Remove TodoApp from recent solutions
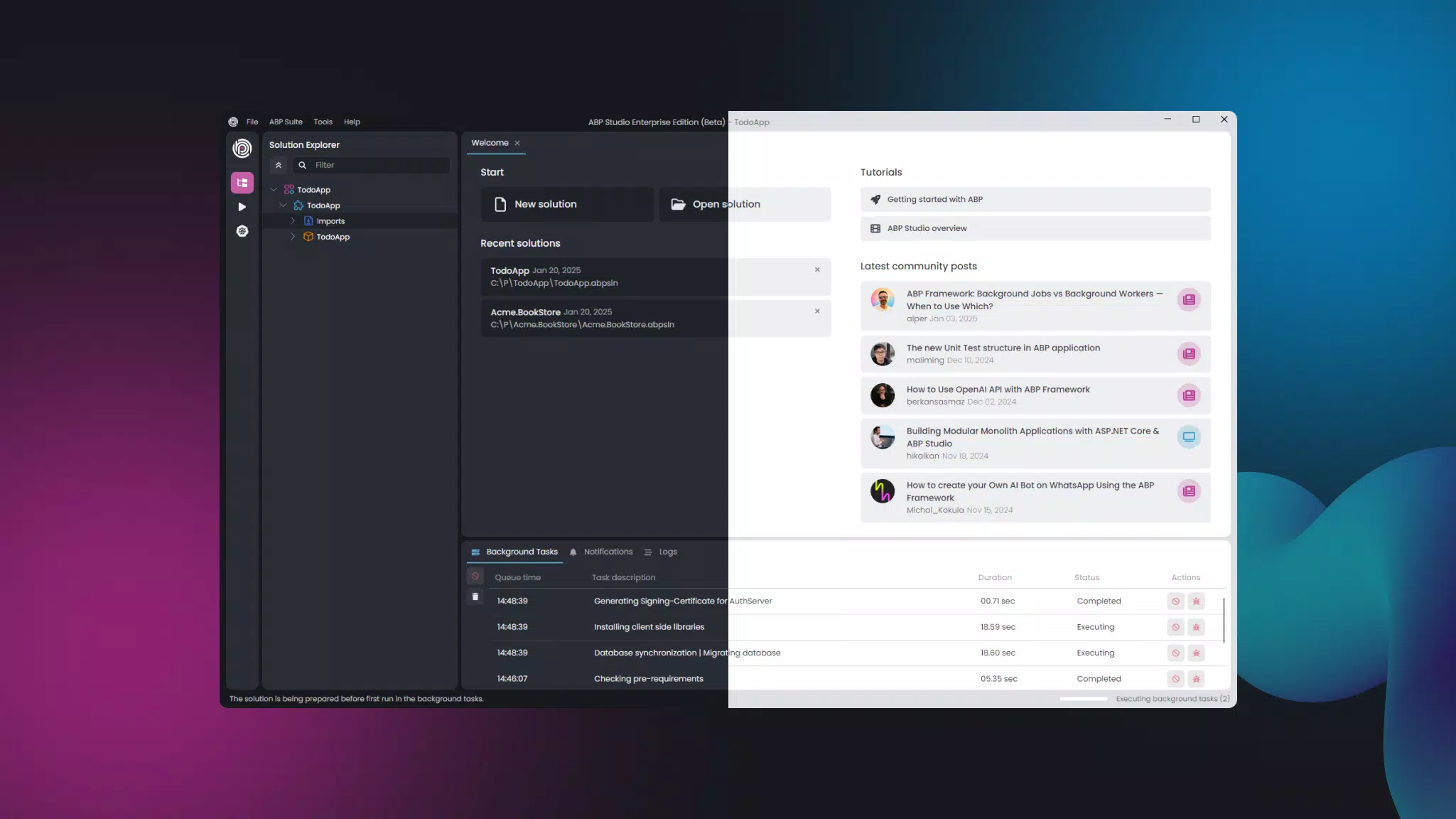 817,269
